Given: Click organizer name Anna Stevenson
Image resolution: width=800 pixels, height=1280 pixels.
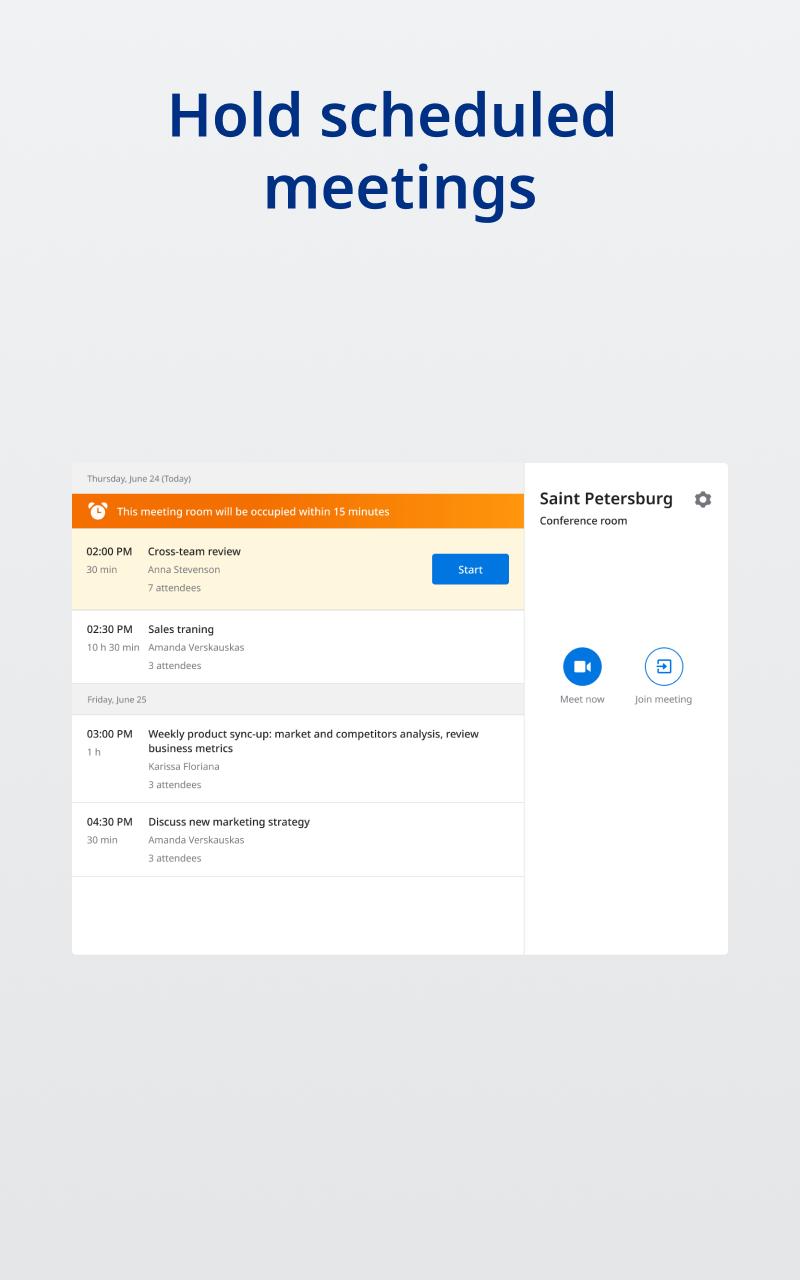Looking at the screenshot, I should coord(184,570).
